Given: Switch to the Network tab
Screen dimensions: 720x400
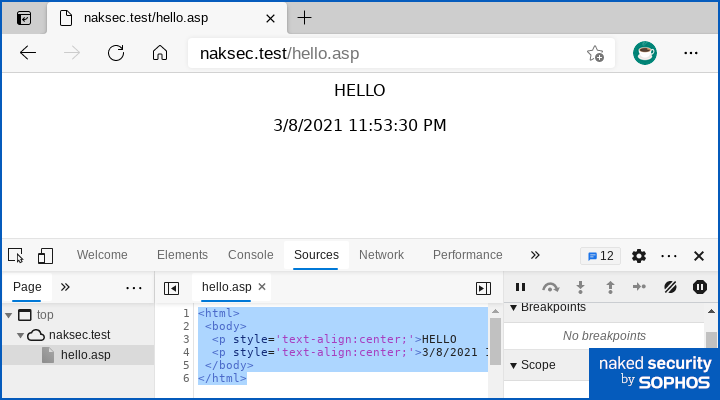Looking at the screenshot, I should tap(381, 255).
